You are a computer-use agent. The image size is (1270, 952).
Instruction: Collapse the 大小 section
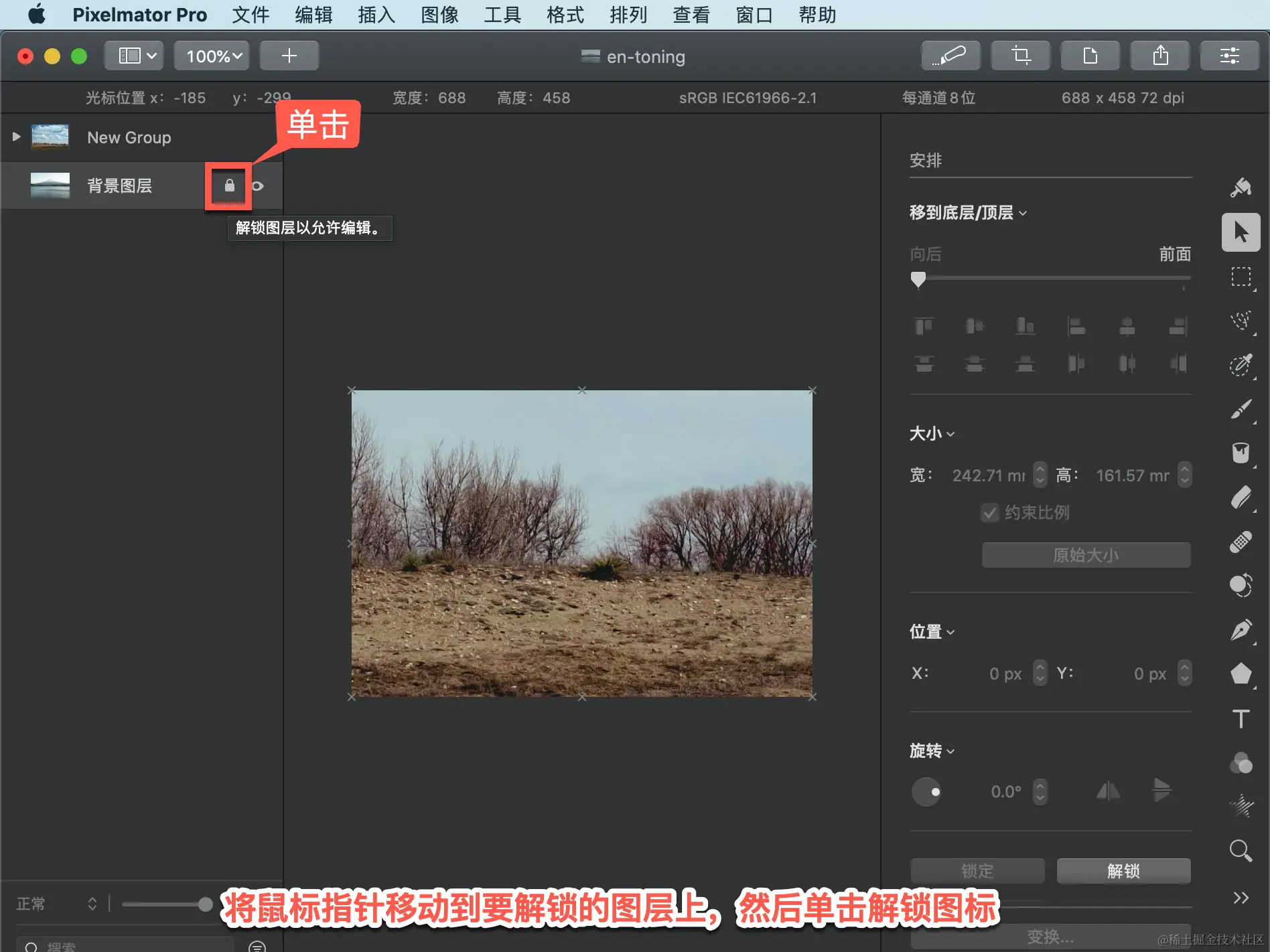[932, 434]
